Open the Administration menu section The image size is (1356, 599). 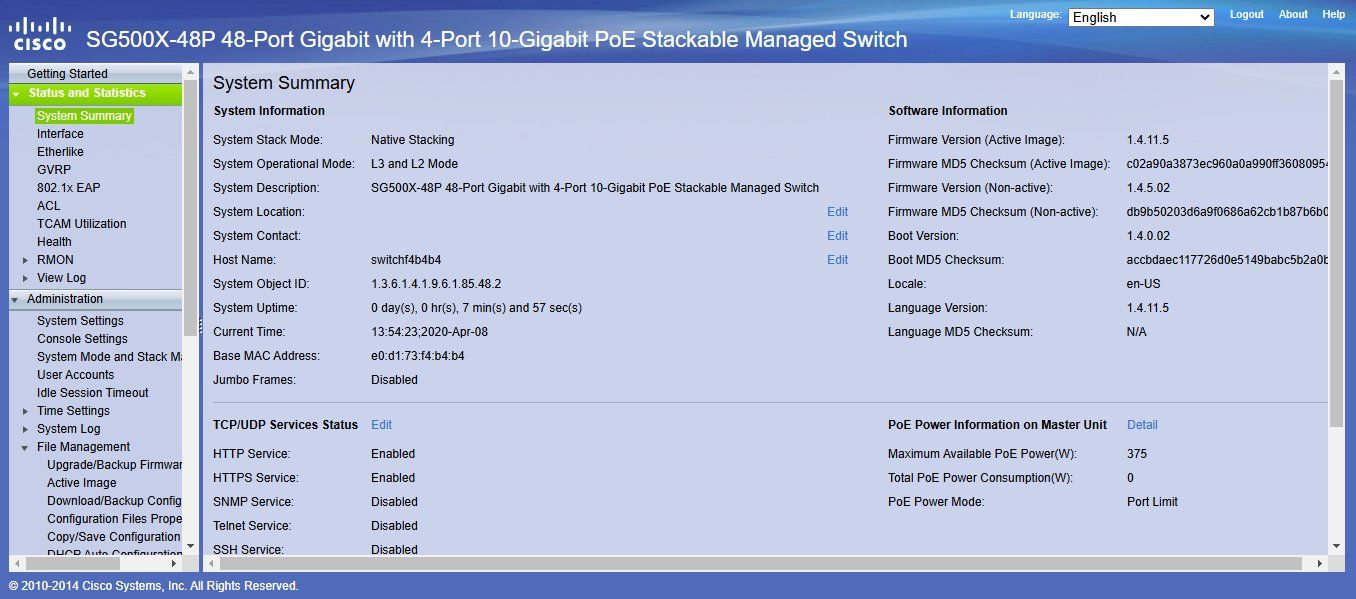65,299
